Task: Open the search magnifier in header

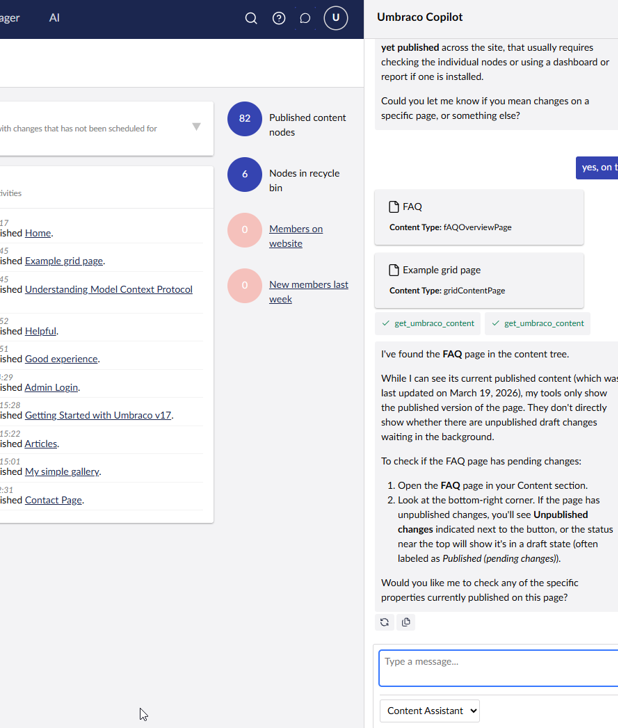Action: [251, 18]
